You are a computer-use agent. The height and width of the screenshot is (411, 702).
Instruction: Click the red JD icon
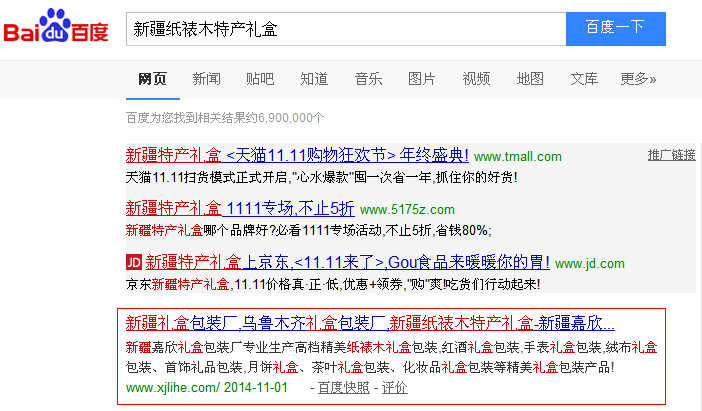[134, 262]
